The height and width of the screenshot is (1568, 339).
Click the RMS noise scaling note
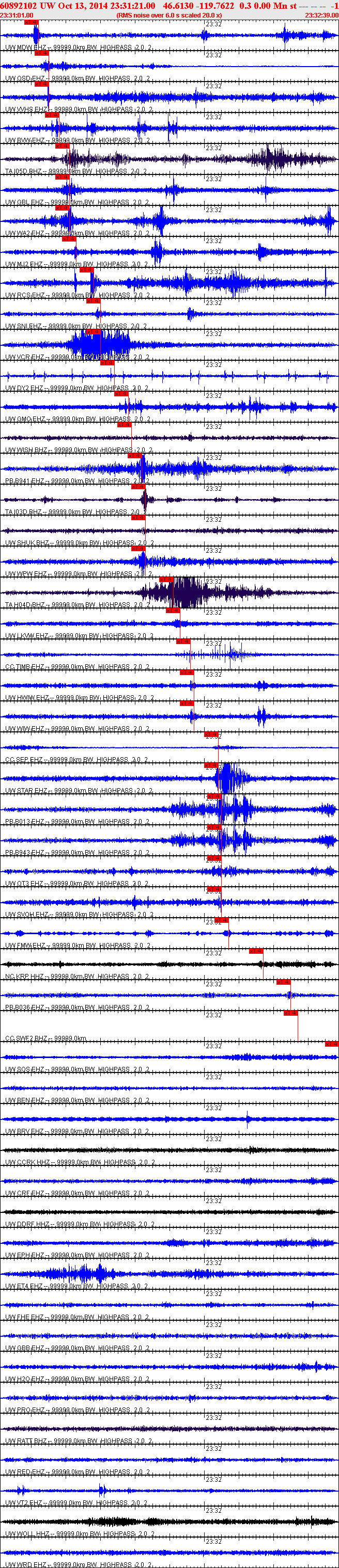(x=169, y=15)
